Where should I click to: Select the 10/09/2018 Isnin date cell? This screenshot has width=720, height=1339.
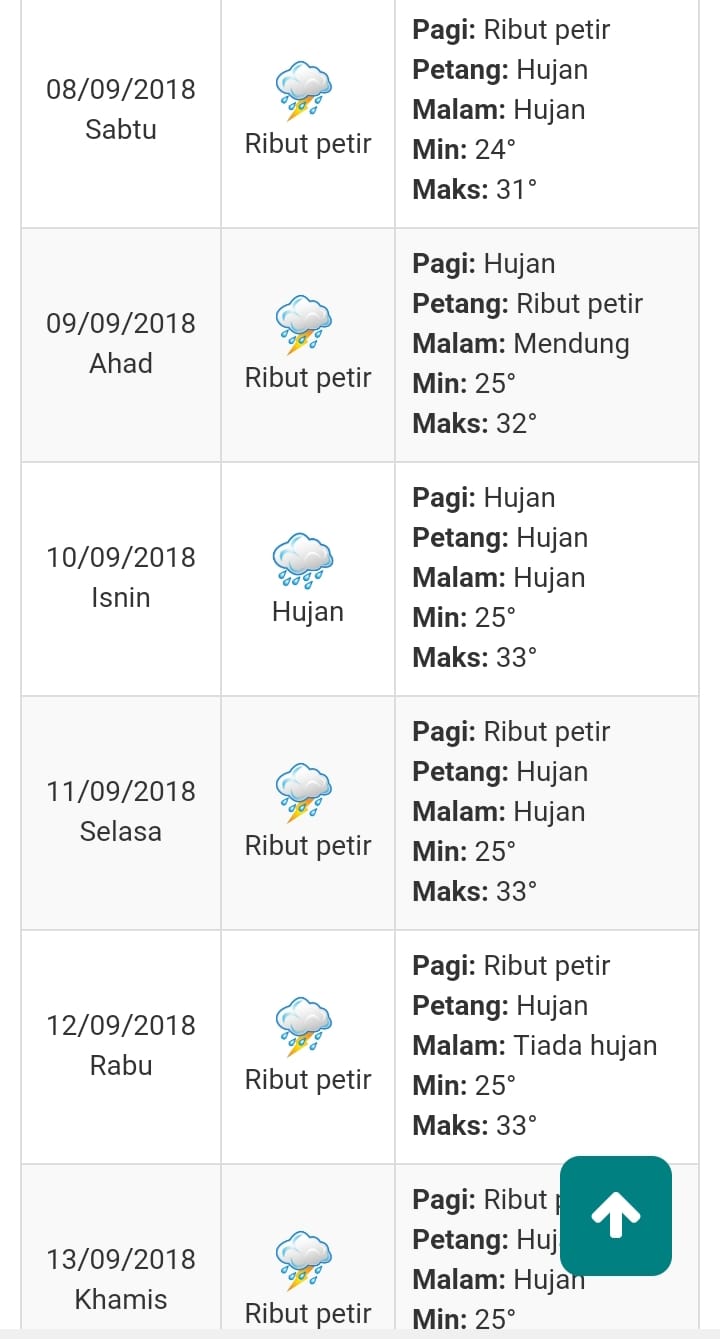point(121,578)
